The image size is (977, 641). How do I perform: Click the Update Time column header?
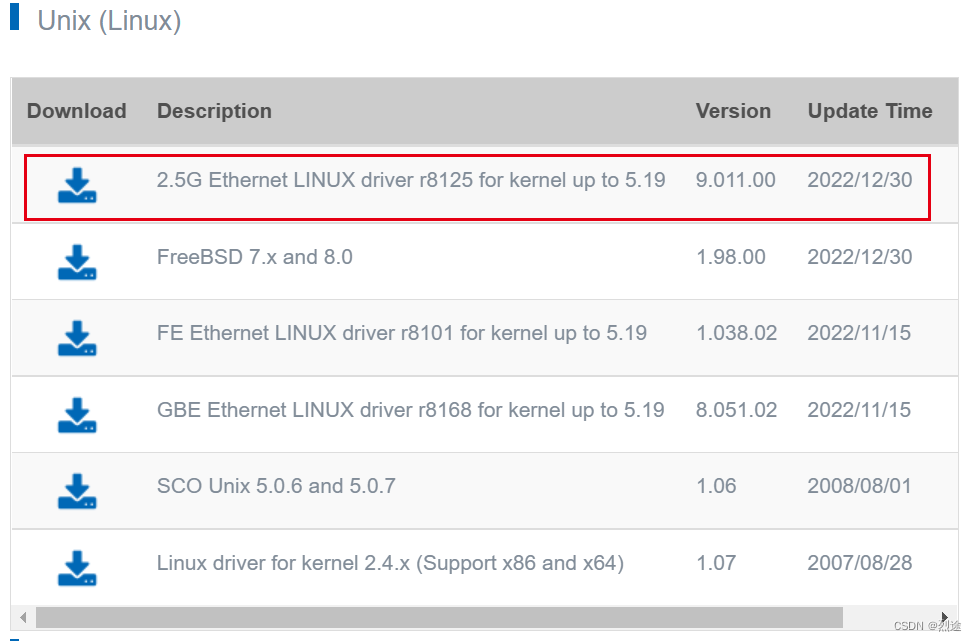[869, 111]
